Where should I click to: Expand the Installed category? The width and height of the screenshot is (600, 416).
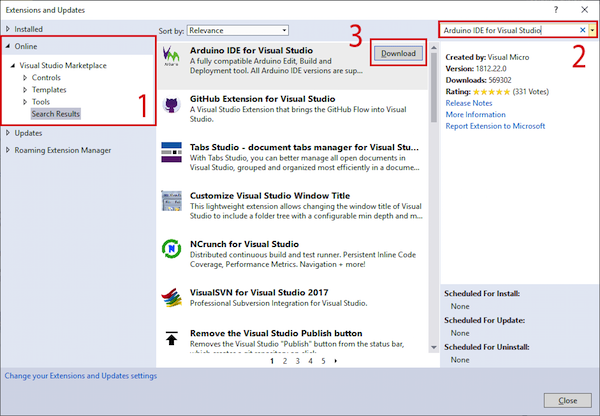(x=8, y=29)
